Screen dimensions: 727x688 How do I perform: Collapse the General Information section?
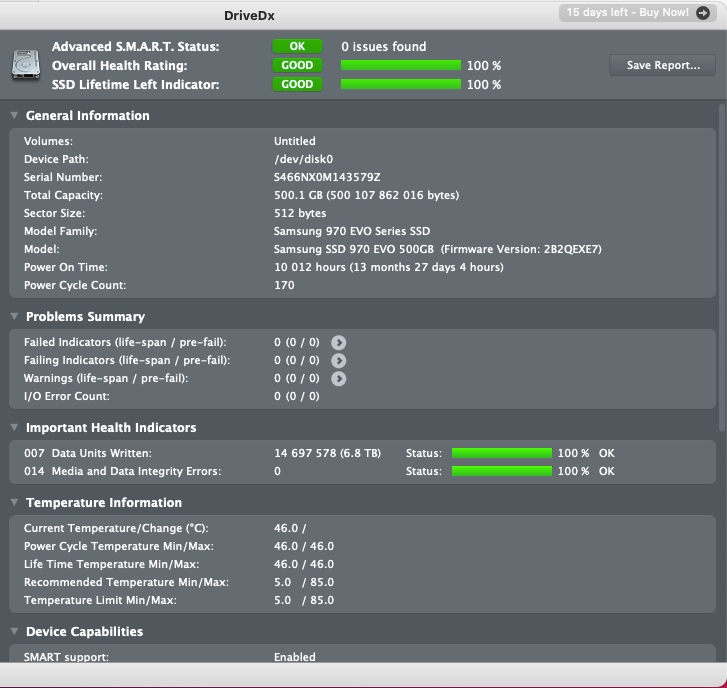[x=14, y=115]
